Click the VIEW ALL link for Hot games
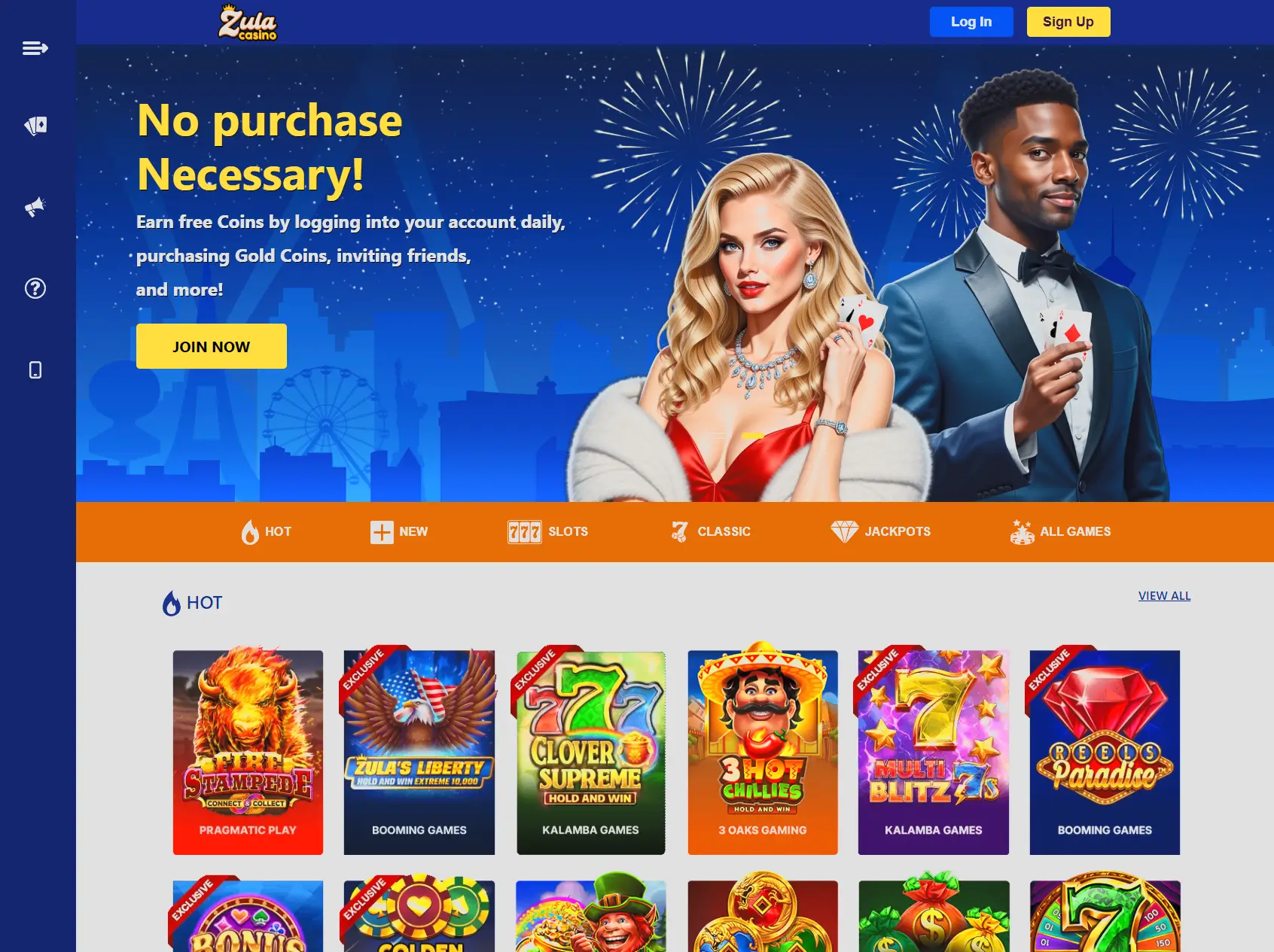Image resolution: width=1274 pixels, height=952 pixels. coord(1164,595)
